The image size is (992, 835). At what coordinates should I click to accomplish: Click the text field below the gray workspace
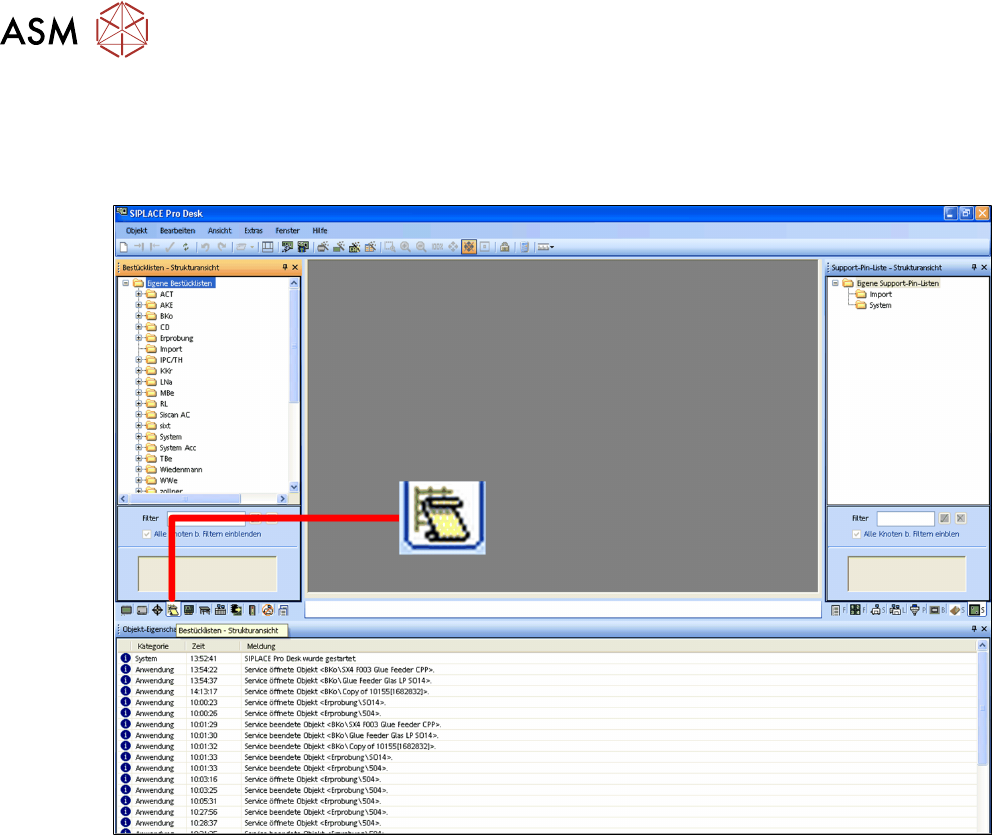[563, 609]
